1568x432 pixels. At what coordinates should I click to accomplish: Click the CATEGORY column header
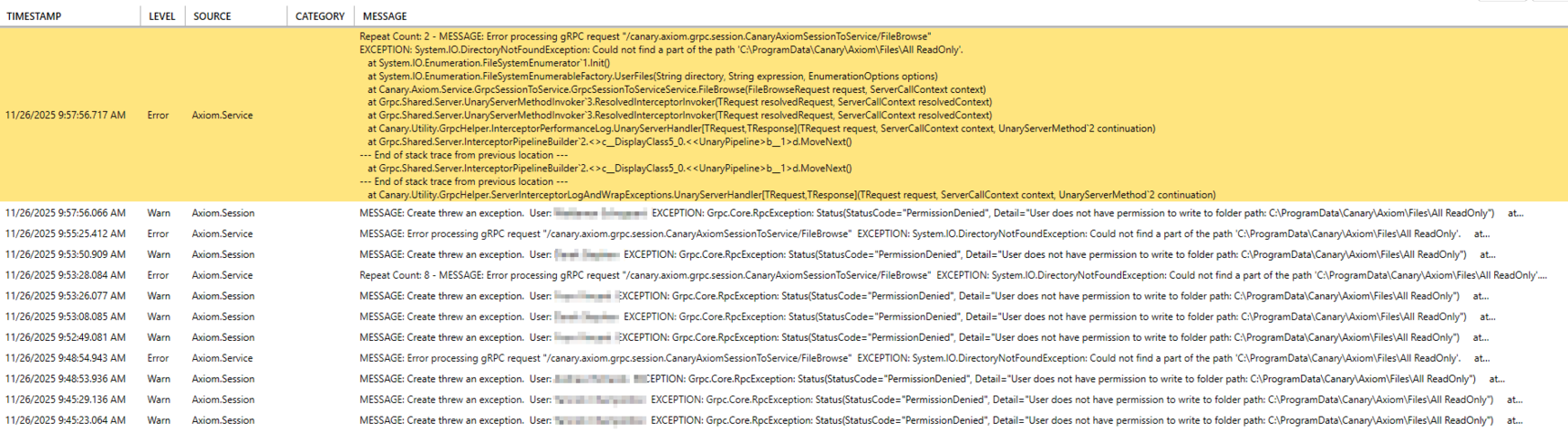(x=320, y=16)
